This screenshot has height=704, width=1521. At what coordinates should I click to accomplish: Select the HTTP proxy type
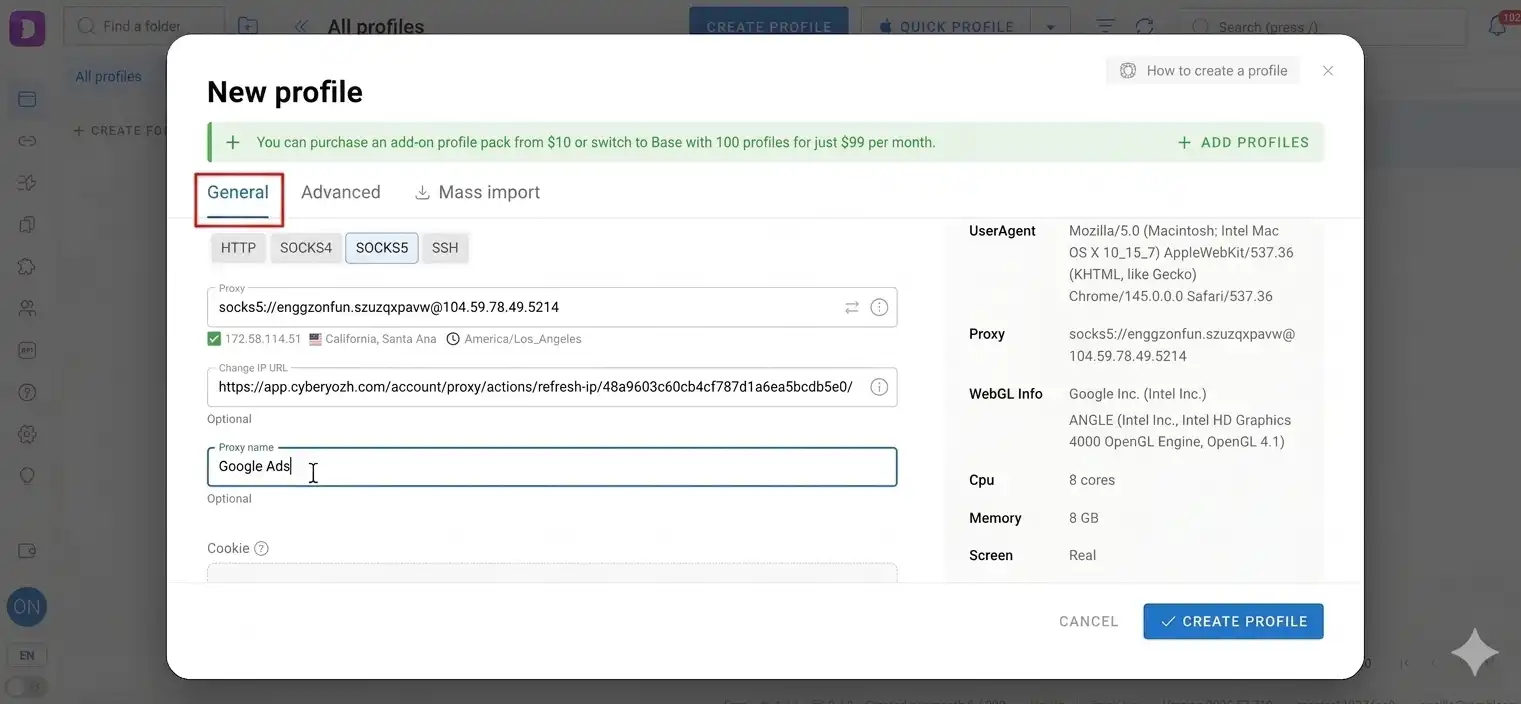(x=239, y=248)
